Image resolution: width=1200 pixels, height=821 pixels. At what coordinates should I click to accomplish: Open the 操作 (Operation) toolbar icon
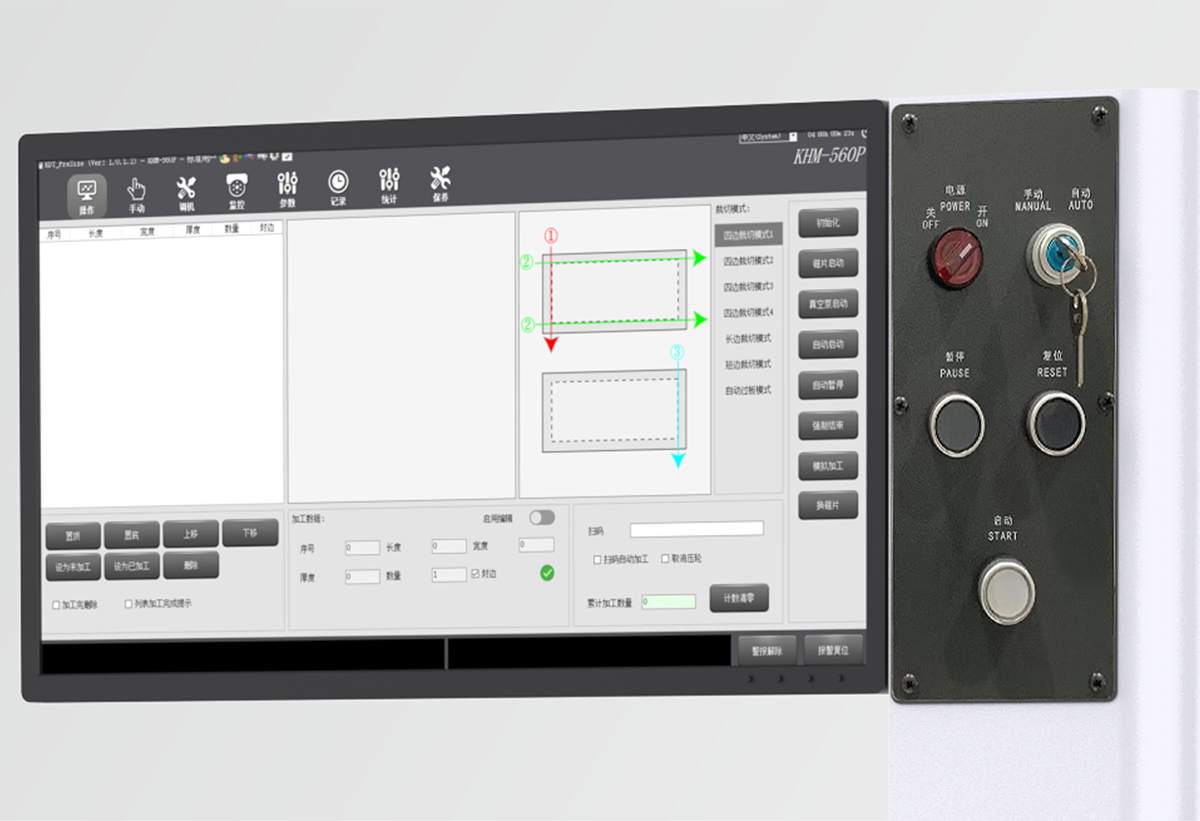86,193
